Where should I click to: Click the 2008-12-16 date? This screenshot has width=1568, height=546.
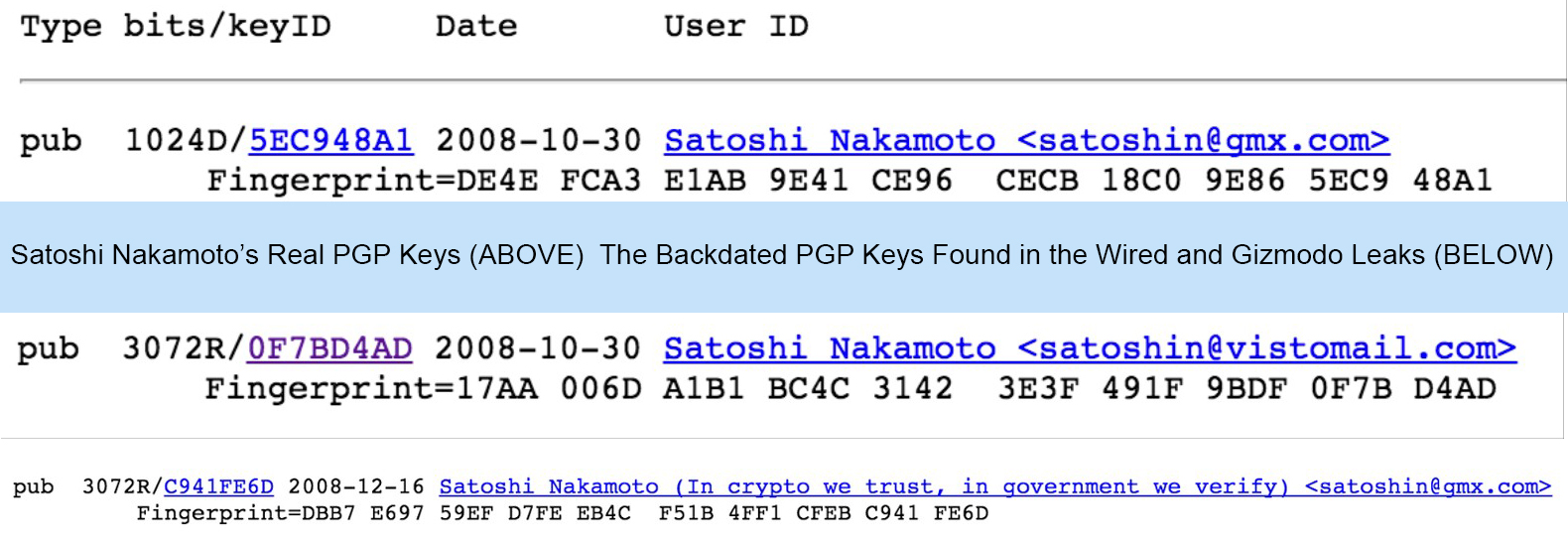point(356,487)
